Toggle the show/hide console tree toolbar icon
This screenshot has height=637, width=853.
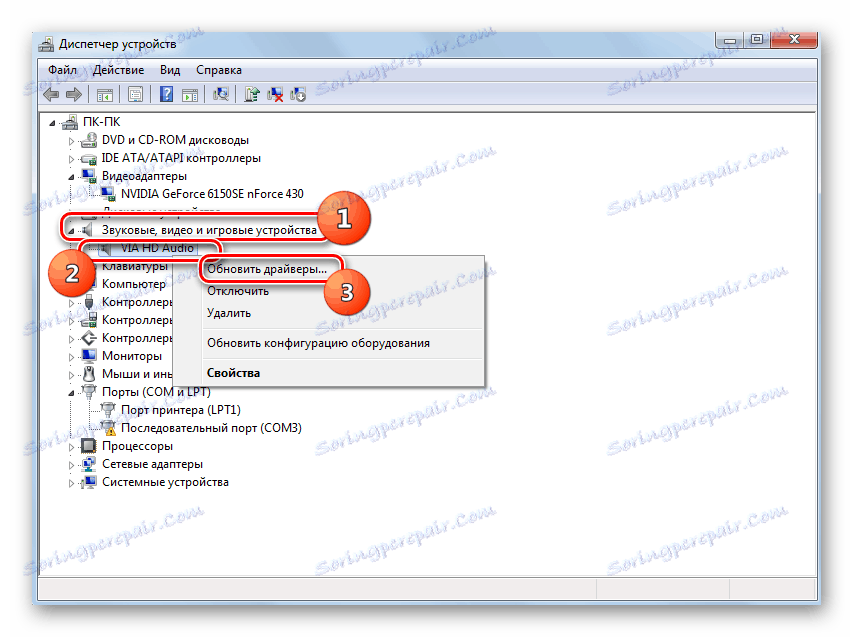coord(104,95)
